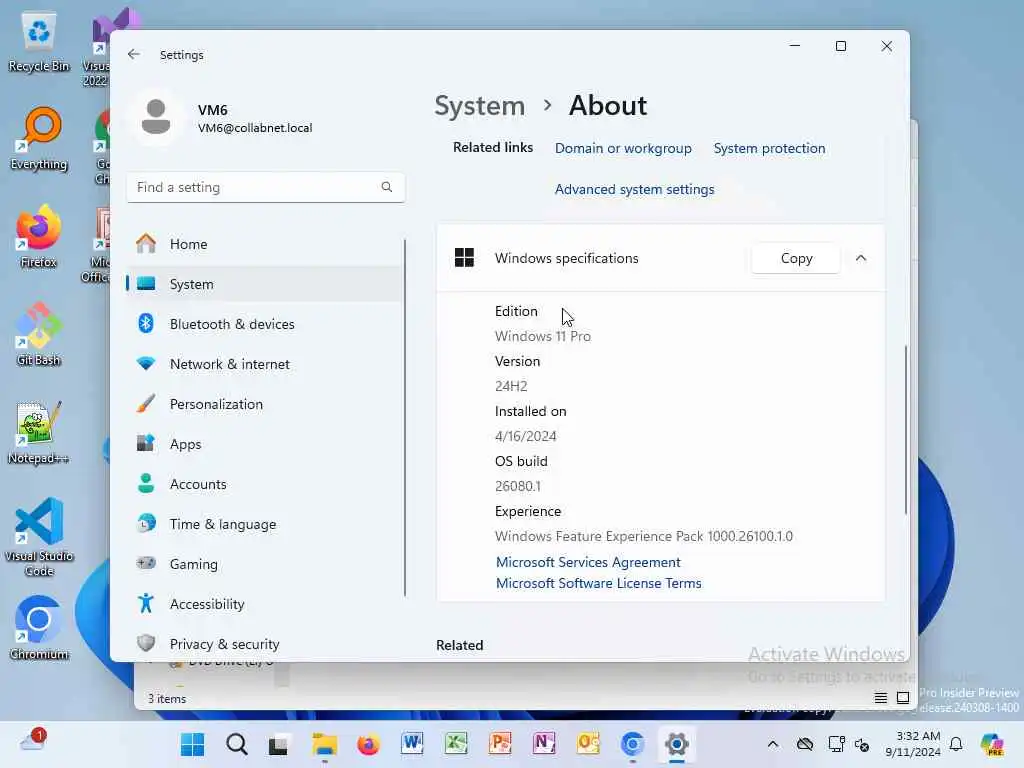Switch File Explorer to large icons view

click(x=903, y=698)
